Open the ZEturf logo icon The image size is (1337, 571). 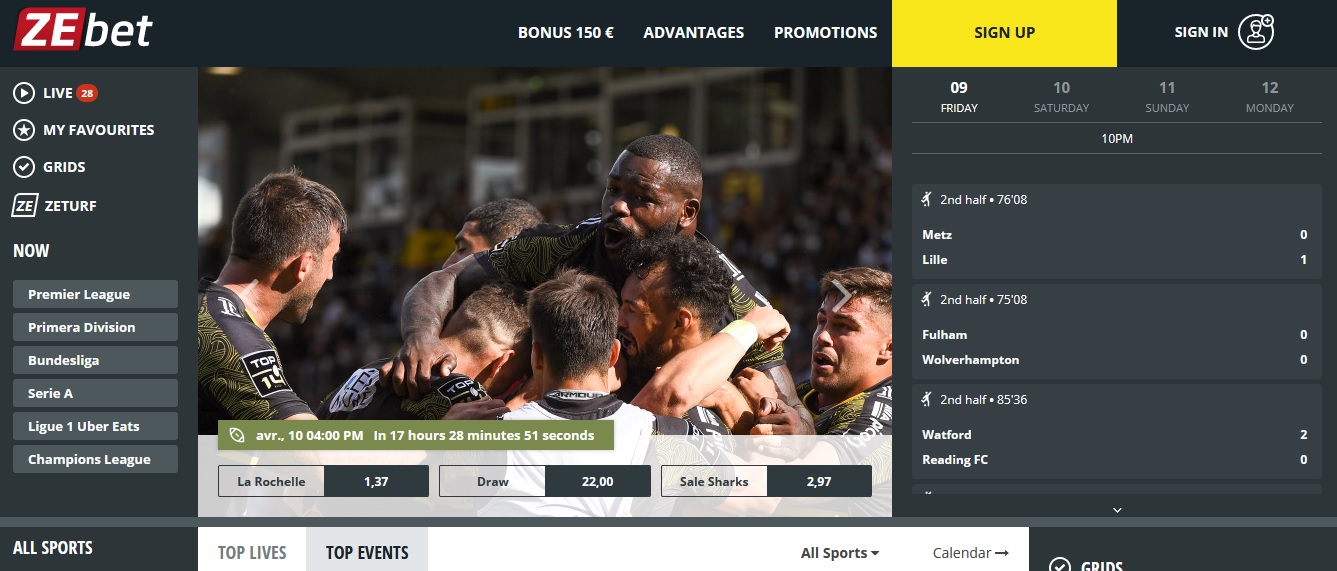click(25, 205)
